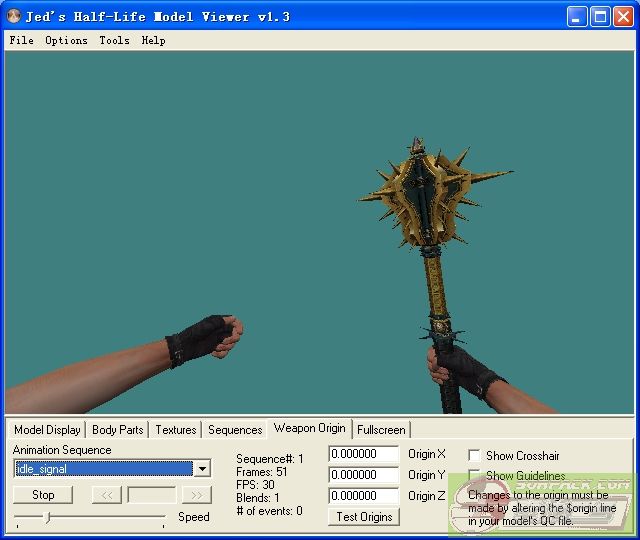Open the Help menu

tap(153, 40)
